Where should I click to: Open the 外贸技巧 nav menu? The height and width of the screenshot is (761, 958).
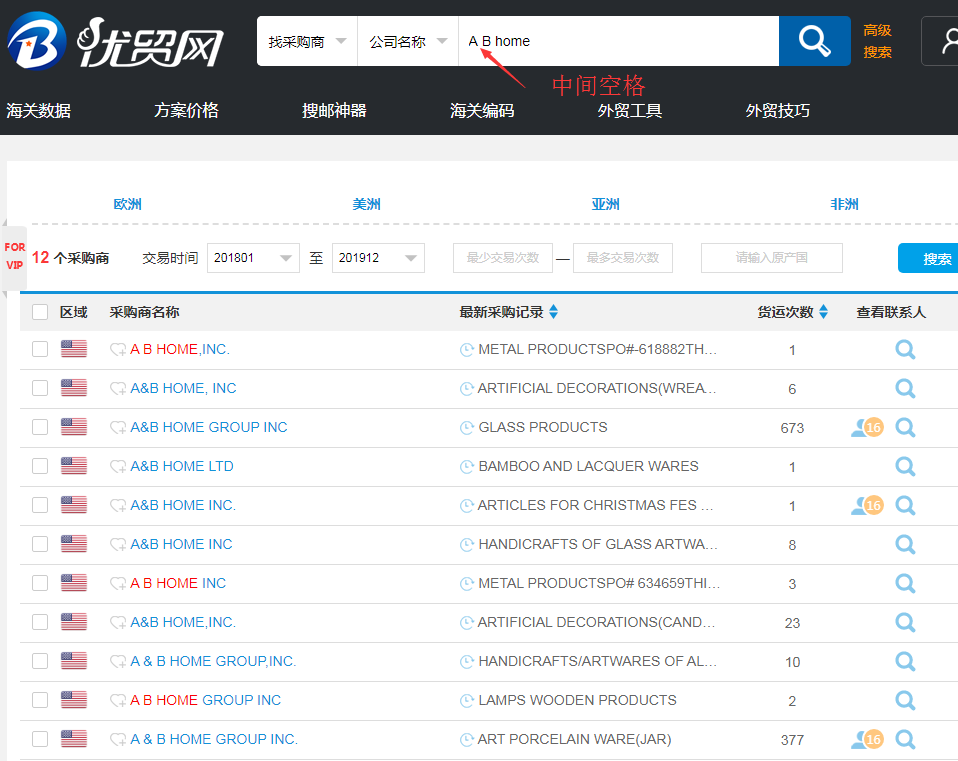tap(778, 111)
